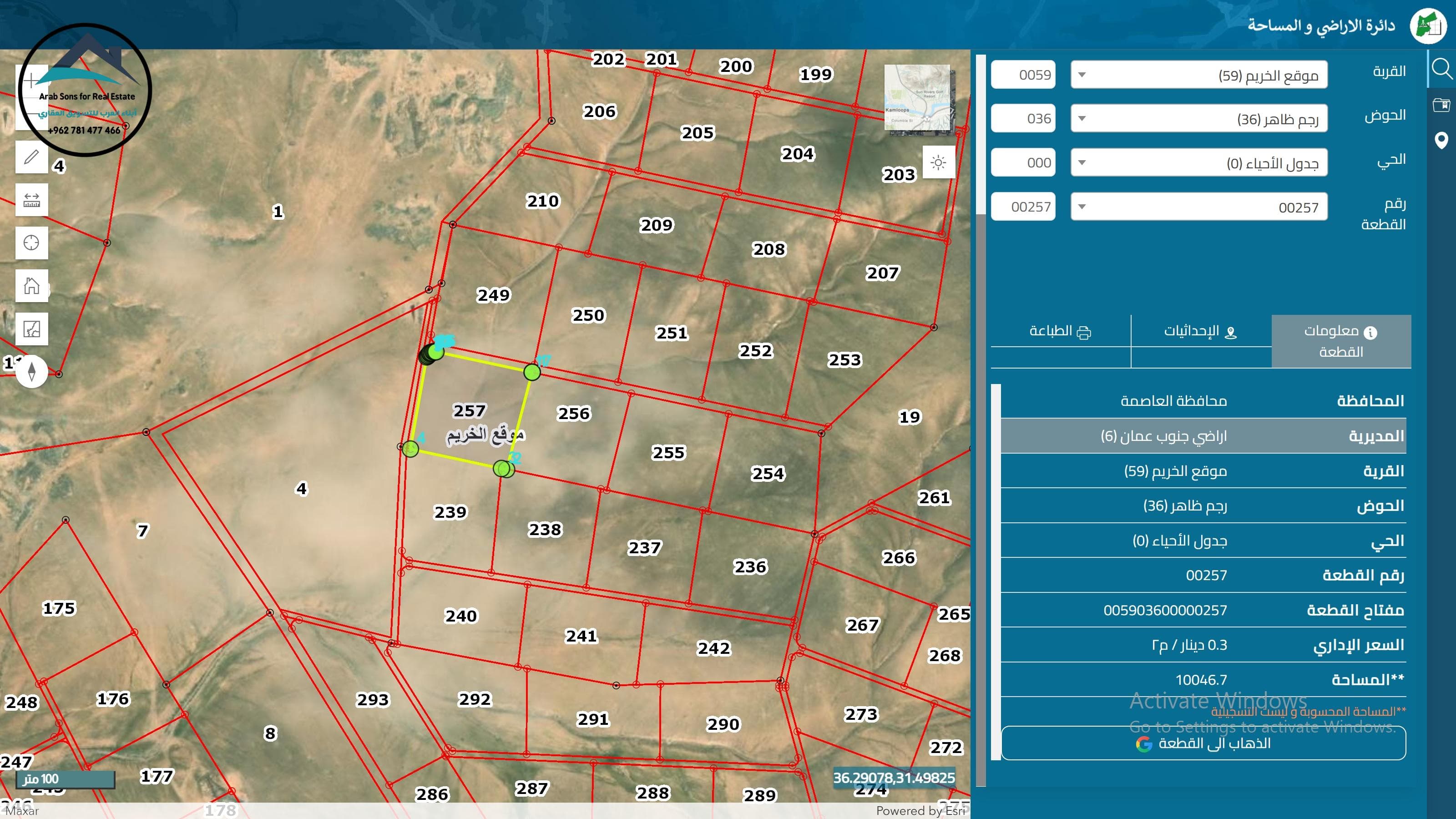Click the home extent icon
Viewport: 1456px width, 819px height.
tap(32, 286)
